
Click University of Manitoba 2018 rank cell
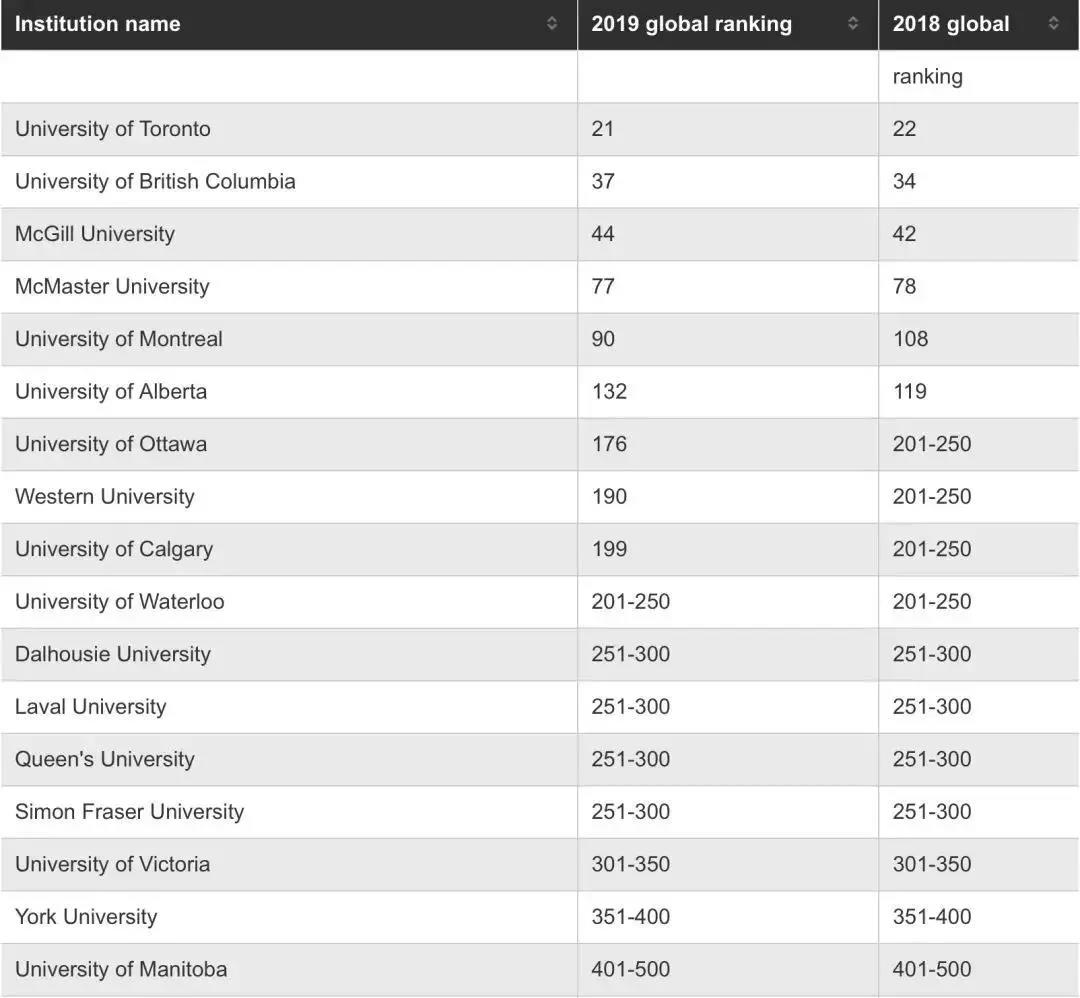pyautogui.click(x=979, y=970)
